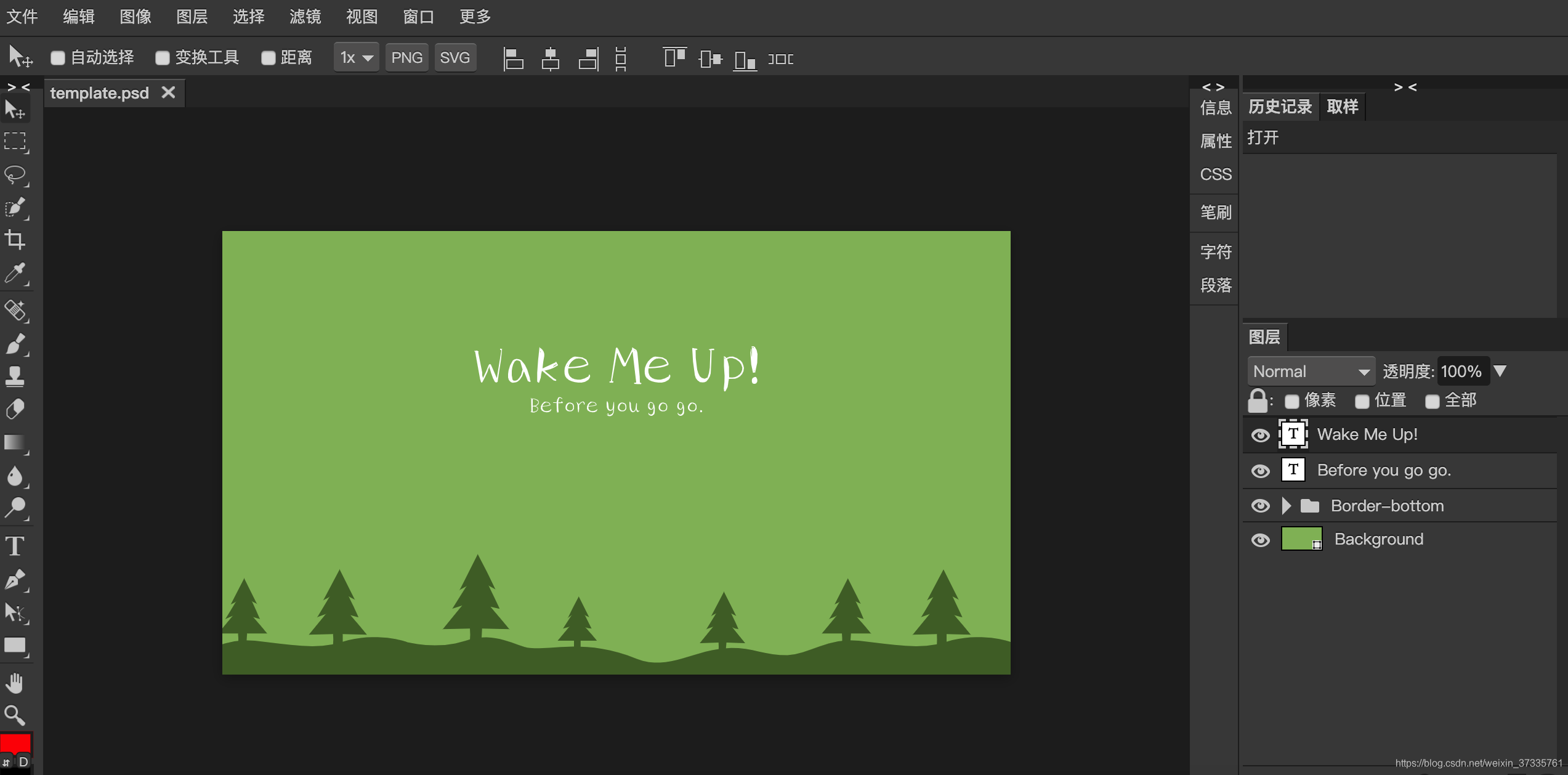Click the Background layer color swatch

click(1294, 540)
